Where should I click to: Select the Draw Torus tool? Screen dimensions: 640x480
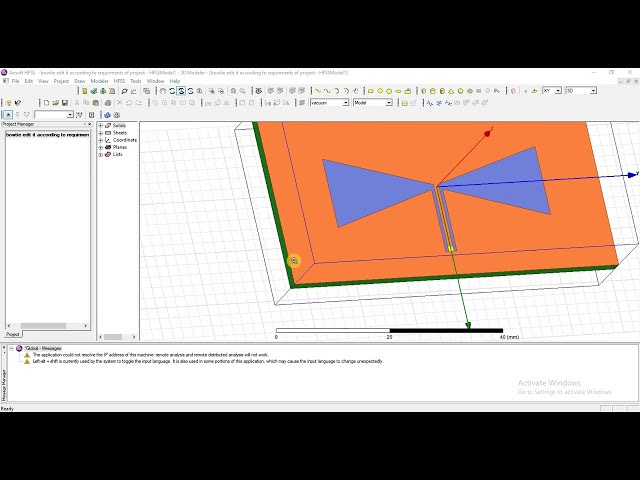coord(470,91)
